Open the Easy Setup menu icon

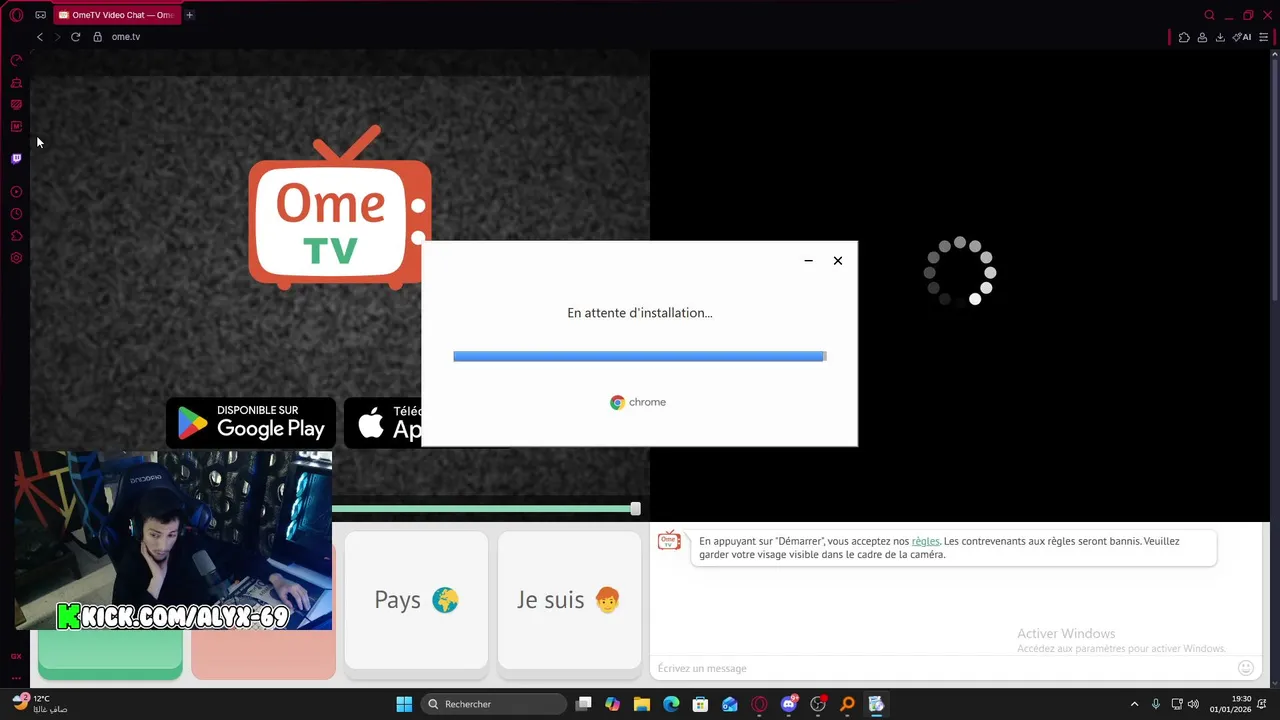1264,37
